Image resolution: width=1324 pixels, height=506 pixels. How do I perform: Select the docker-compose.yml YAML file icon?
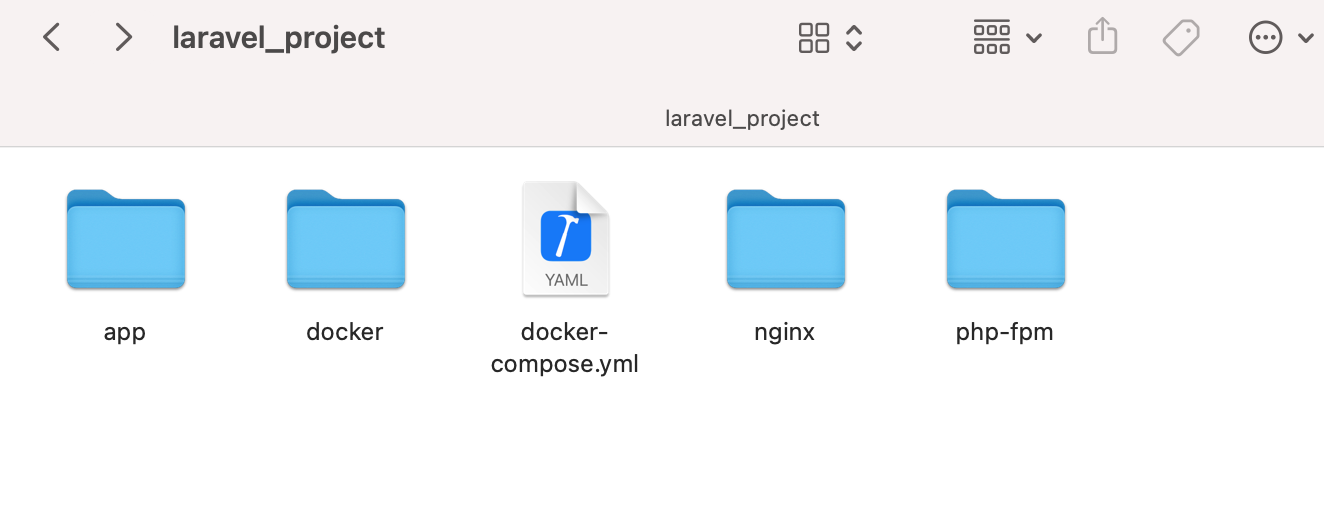tap(566, 239)
